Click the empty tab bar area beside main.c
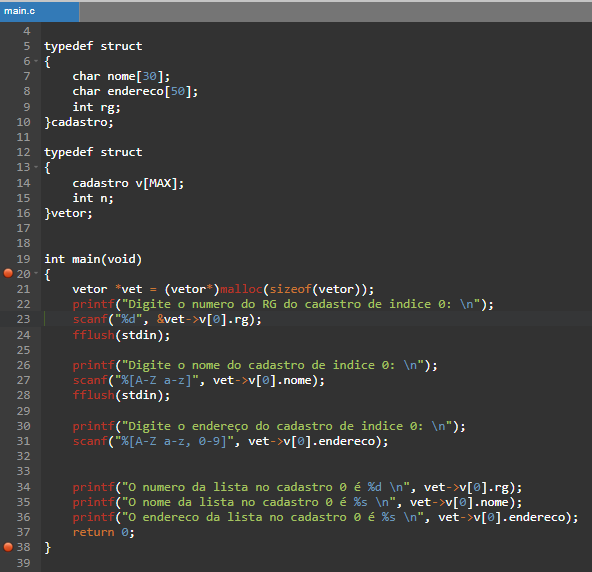The width and height of the screenshot is (592, 572). point(335,11)
